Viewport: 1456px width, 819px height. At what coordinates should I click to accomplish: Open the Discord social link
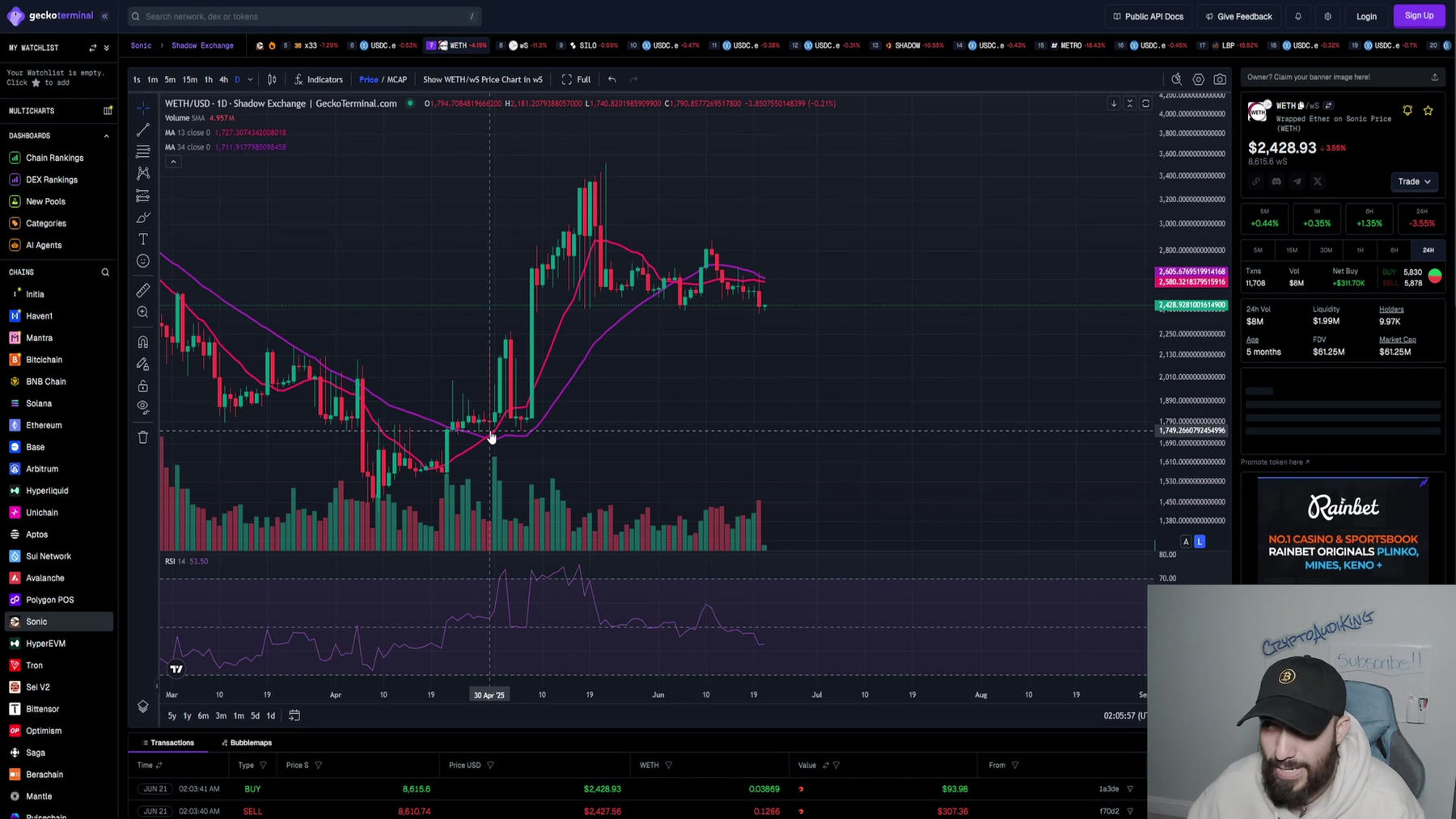coord(1276,182)
